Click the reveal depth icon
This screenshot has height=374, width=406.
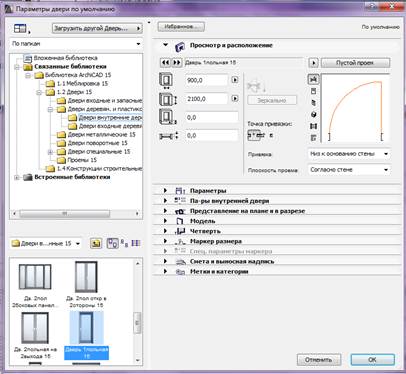pyautogui.click(x=169, y=136)
